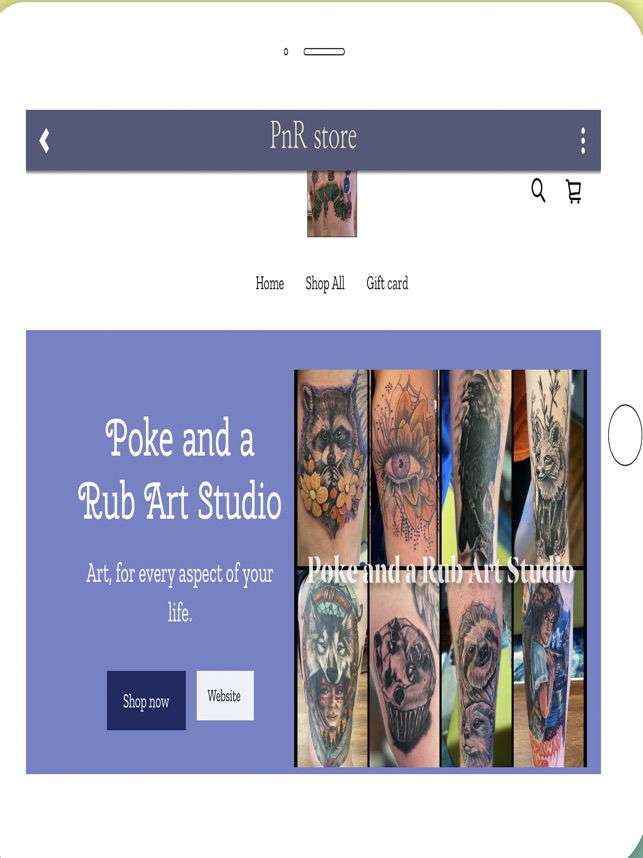Viewport: 643px width, 858px height.
Task: View the shopping cart
Action: point(574,192)
